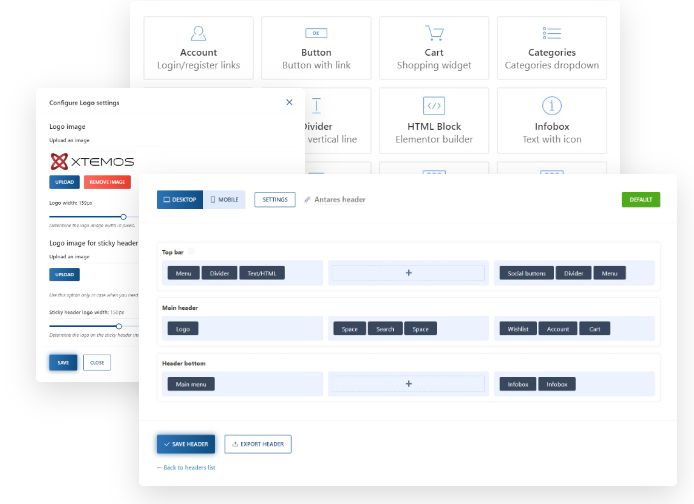Select the Text/HTML element in Top bar

[x=262, y=273]
